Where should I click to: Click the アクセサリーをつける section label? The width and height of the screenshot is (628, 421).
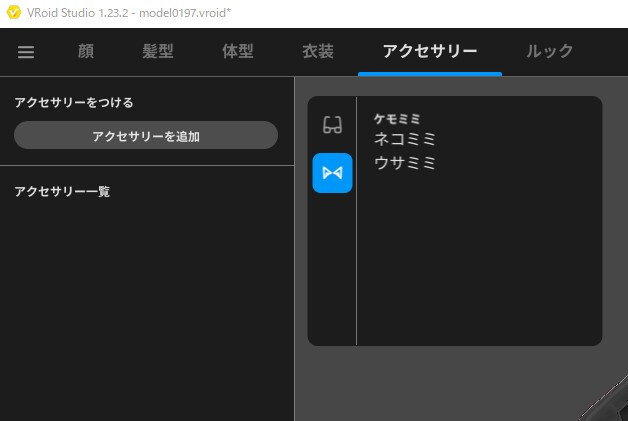73,102
